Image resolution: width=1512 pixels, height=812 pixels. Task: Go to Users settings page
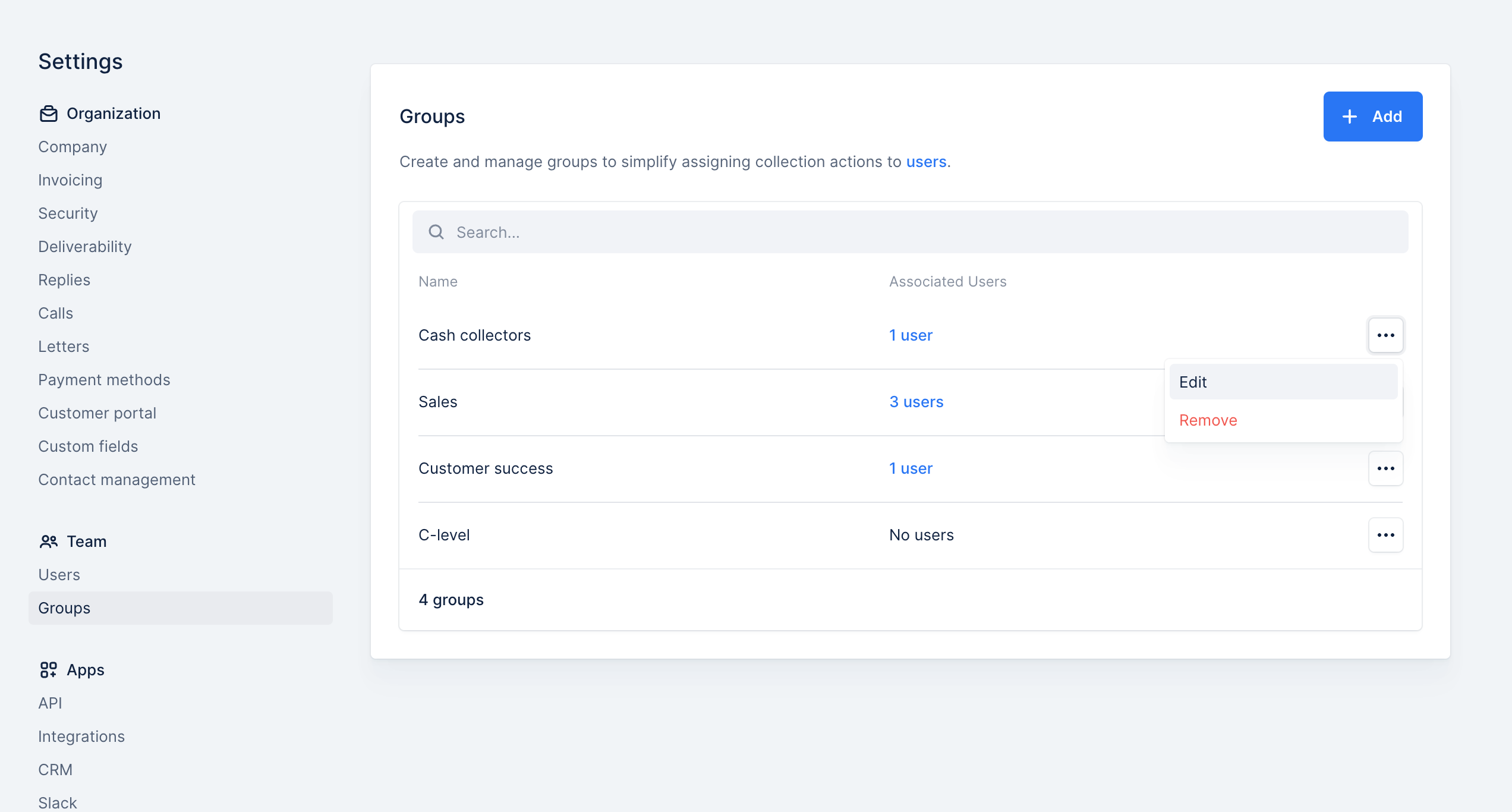[x=59, y=575]
